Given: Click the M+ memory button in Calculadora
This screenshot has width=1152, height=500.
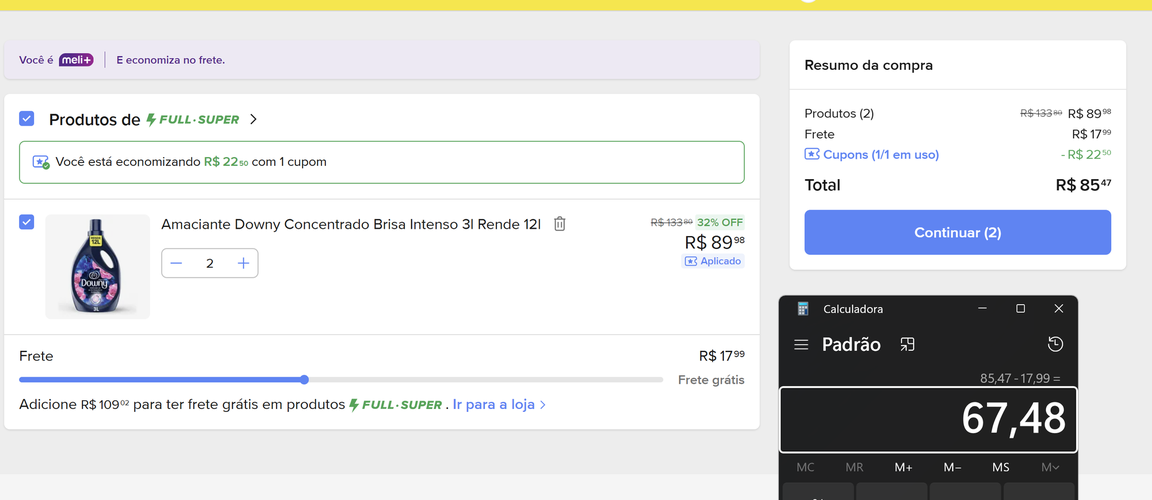Looking at the screenshot, I should pyautogui.click(x=904, y=468).
